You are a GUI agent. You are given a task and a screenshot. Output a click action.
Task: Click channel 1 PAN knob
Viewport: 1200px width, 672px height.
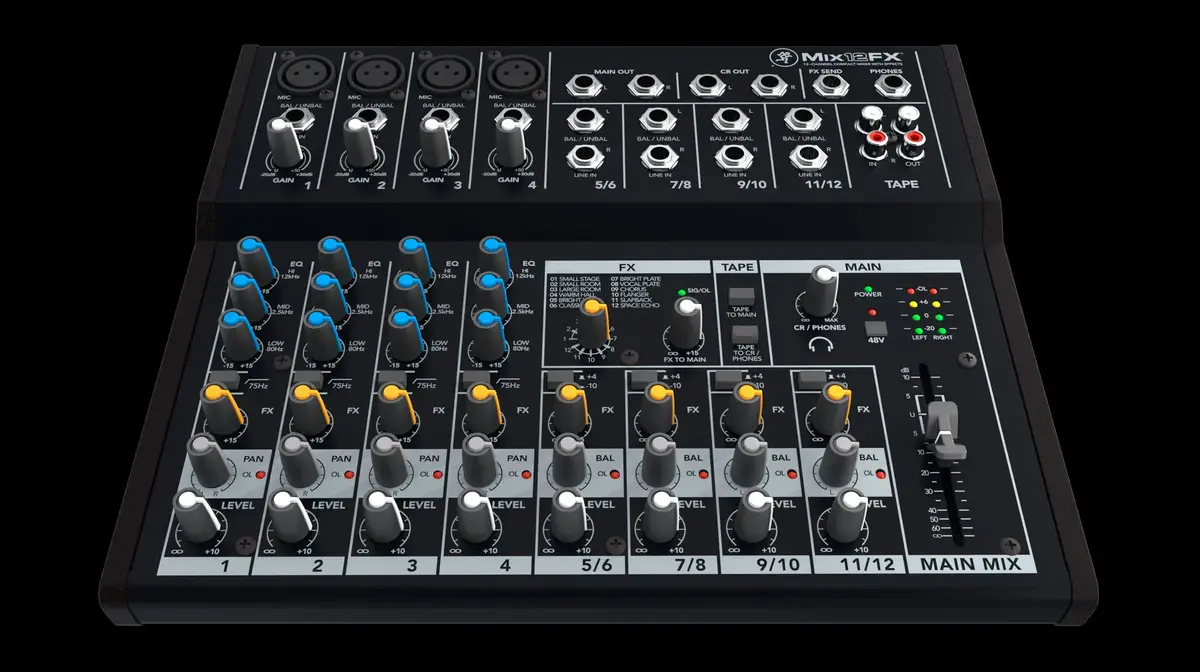tap(208, 461)
